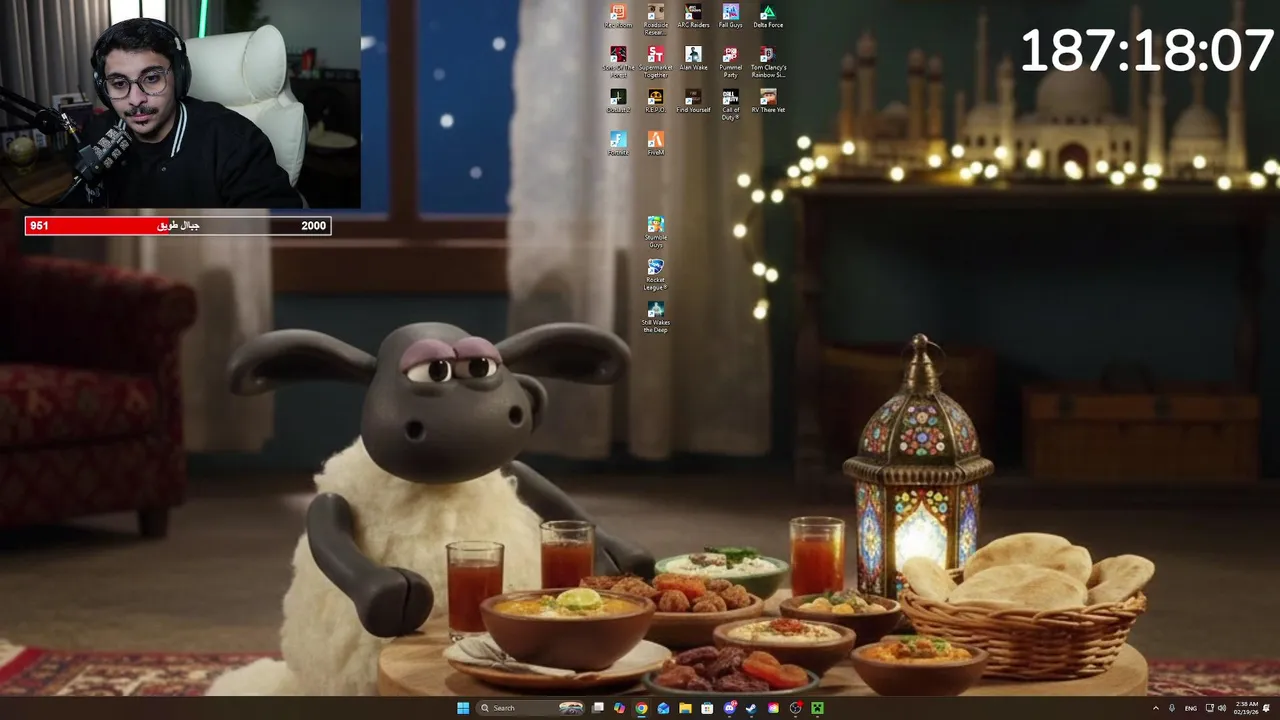Expand the hidden system tray icons
1280x720 pixels.
coord(1156,708)
